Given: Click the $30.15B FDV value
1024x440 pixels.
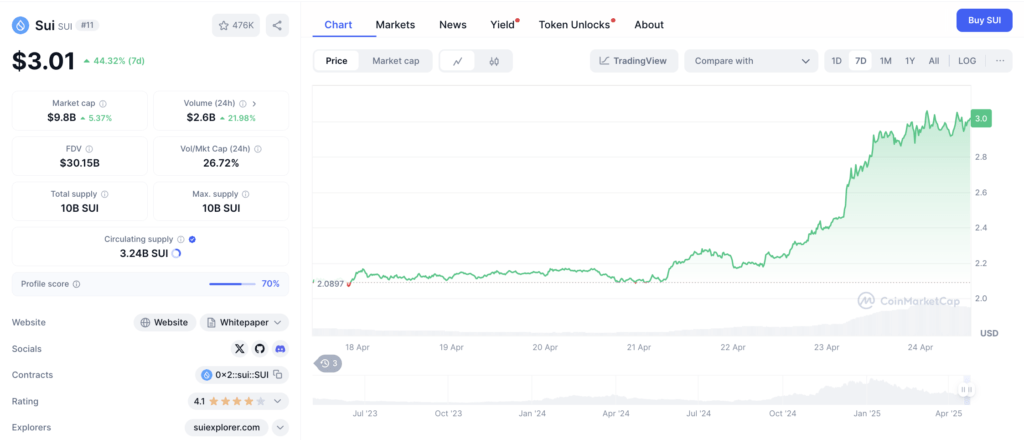Looking at the screenshot, I should click(x=80, y=163).
